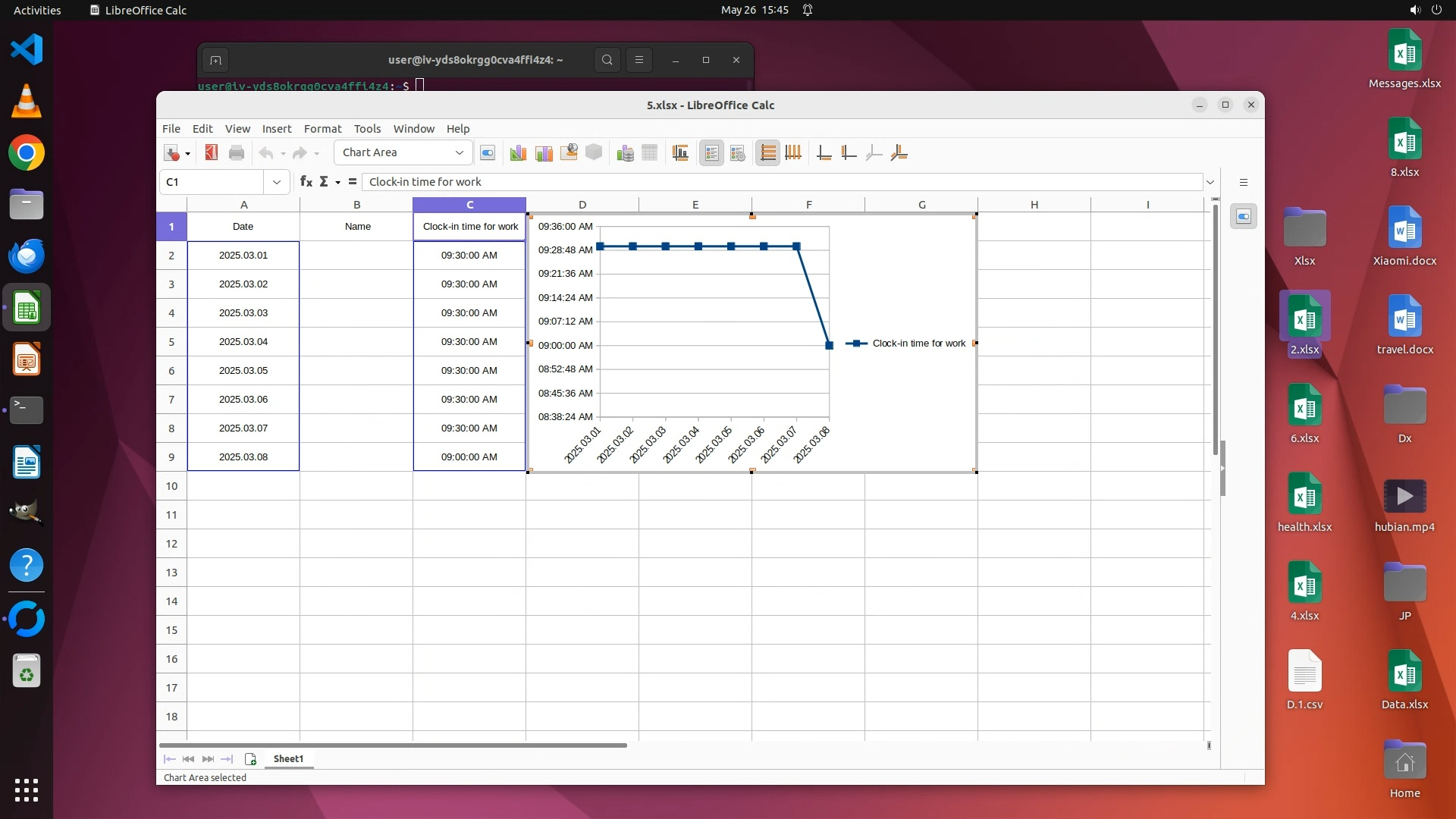Select the Sheet1 tab
1456x819 pixels.
pos(288,758)
